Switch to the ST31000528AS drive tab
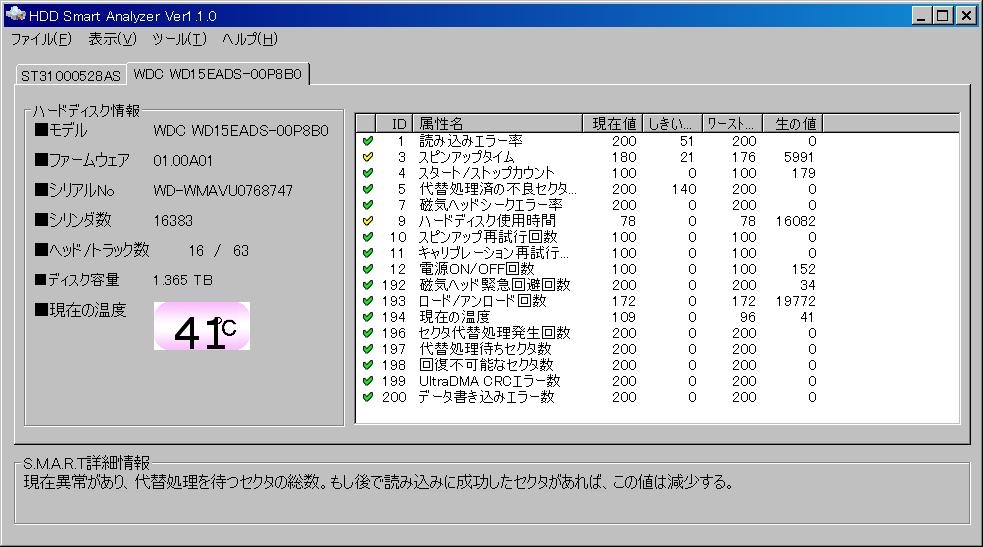 (x=71, y=76)
